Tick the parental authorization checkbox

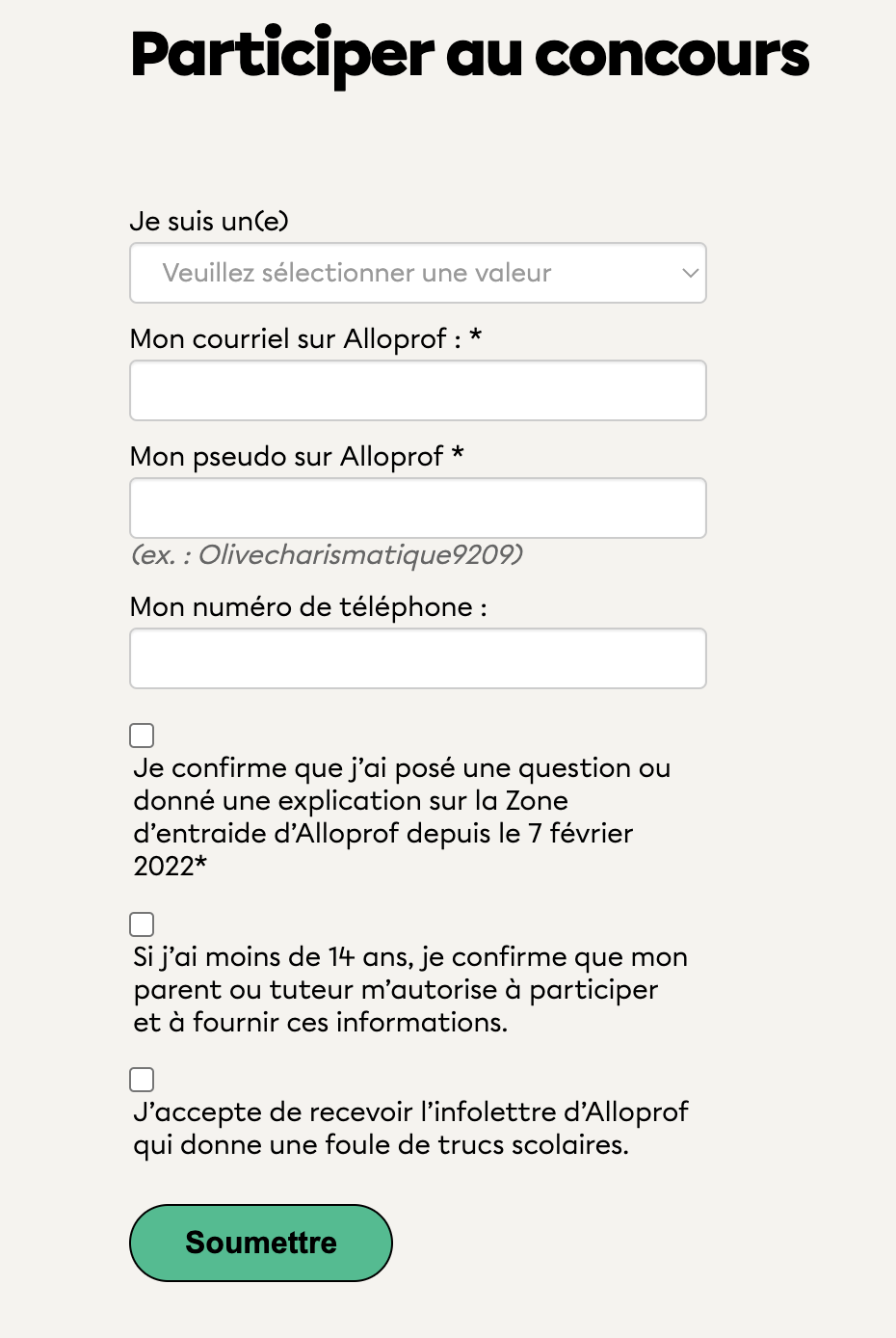(x=142, y=924)
